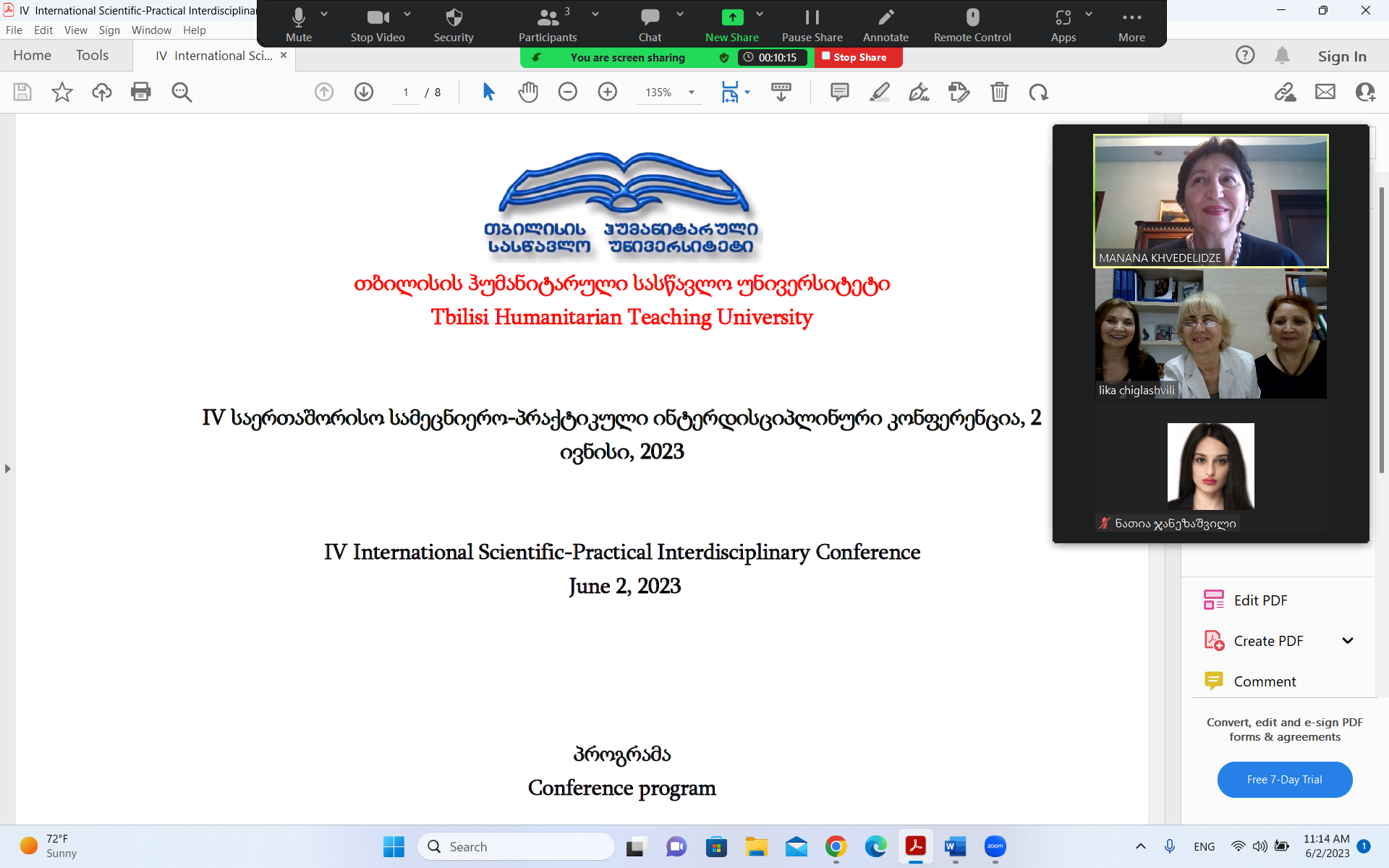Open the Sign menu
This screenshot has height=868, width=1389.
109,30
